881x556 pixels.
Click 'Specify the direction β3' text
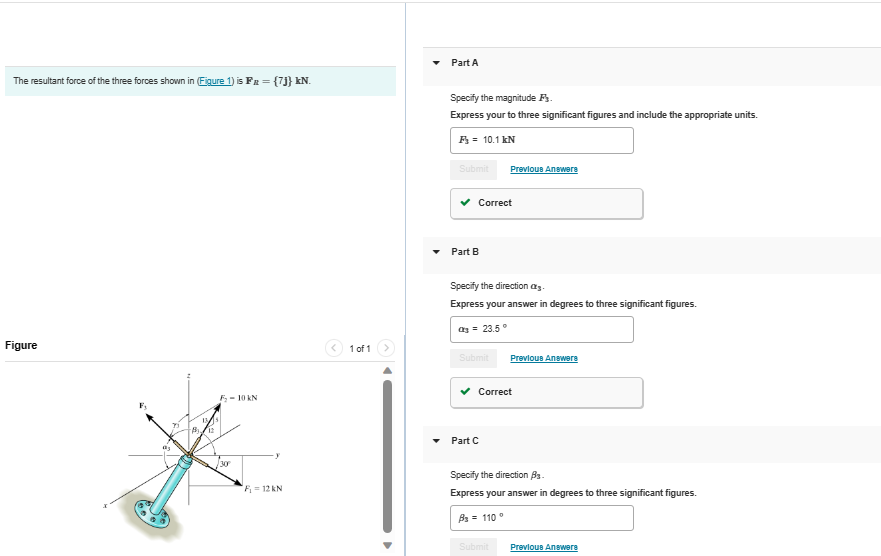[x=497, y=475]
